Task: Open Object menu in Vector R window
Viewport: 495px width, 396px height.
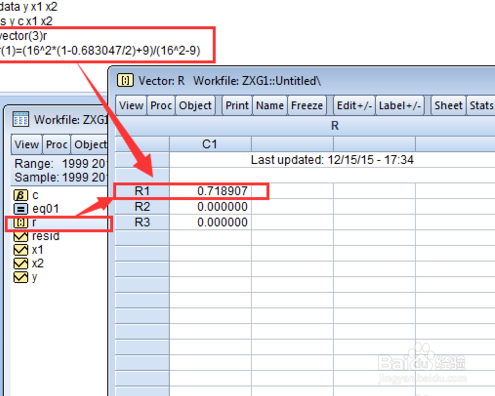Action: pyautogui.click(x=195, y=106)
